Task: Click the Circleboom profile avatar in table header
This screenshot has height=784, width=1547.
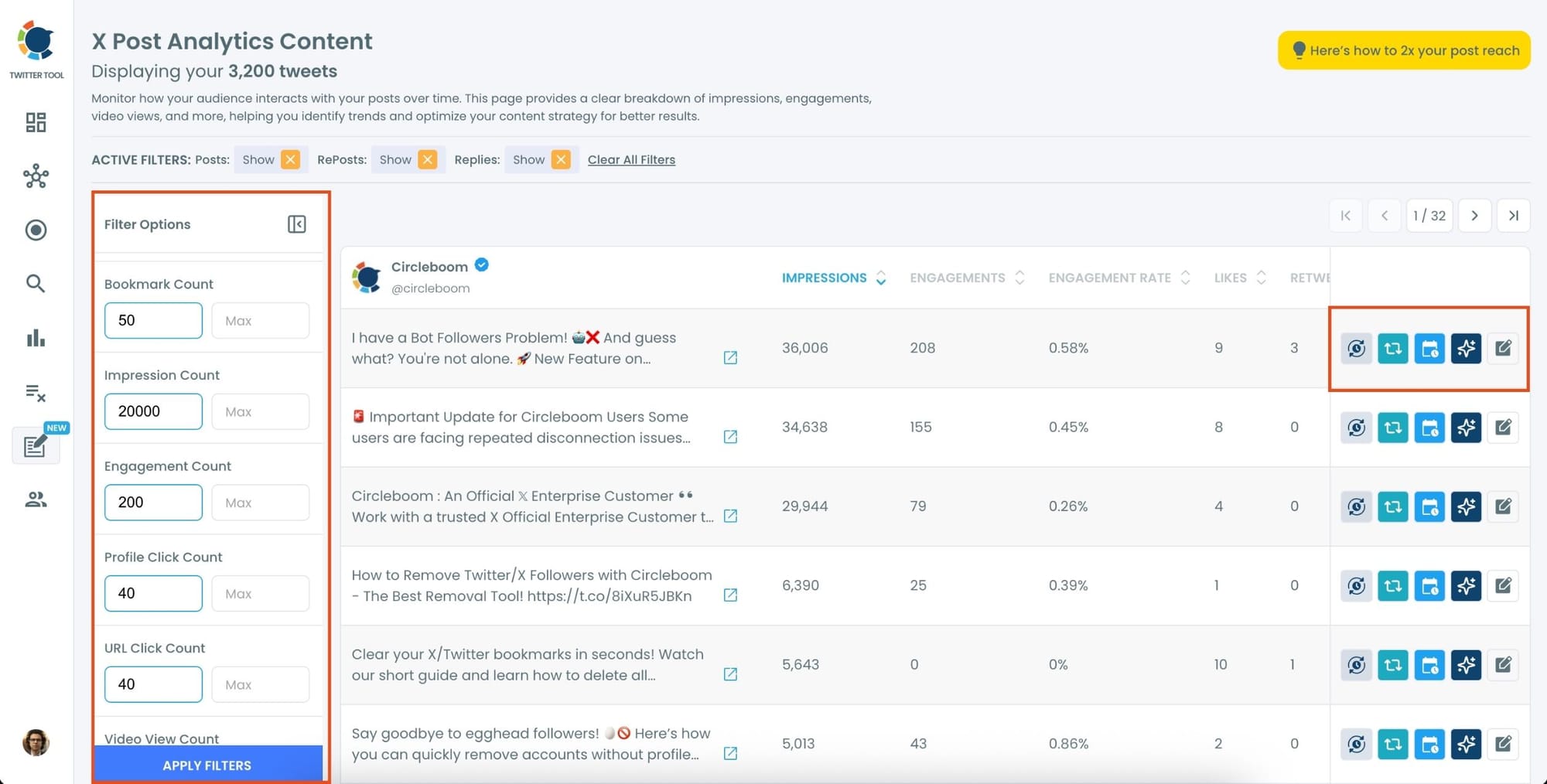Action: [x=367, y=277]
